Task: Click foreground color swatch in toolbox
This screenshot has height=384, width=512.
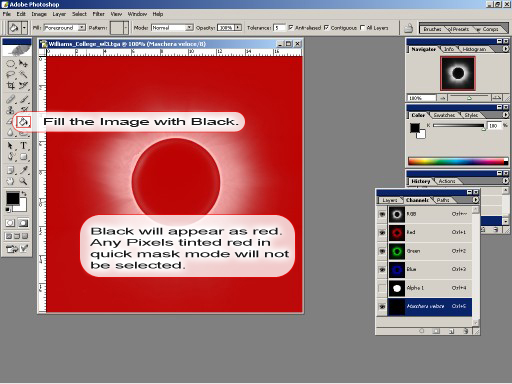Action: [x=13, y=198]
